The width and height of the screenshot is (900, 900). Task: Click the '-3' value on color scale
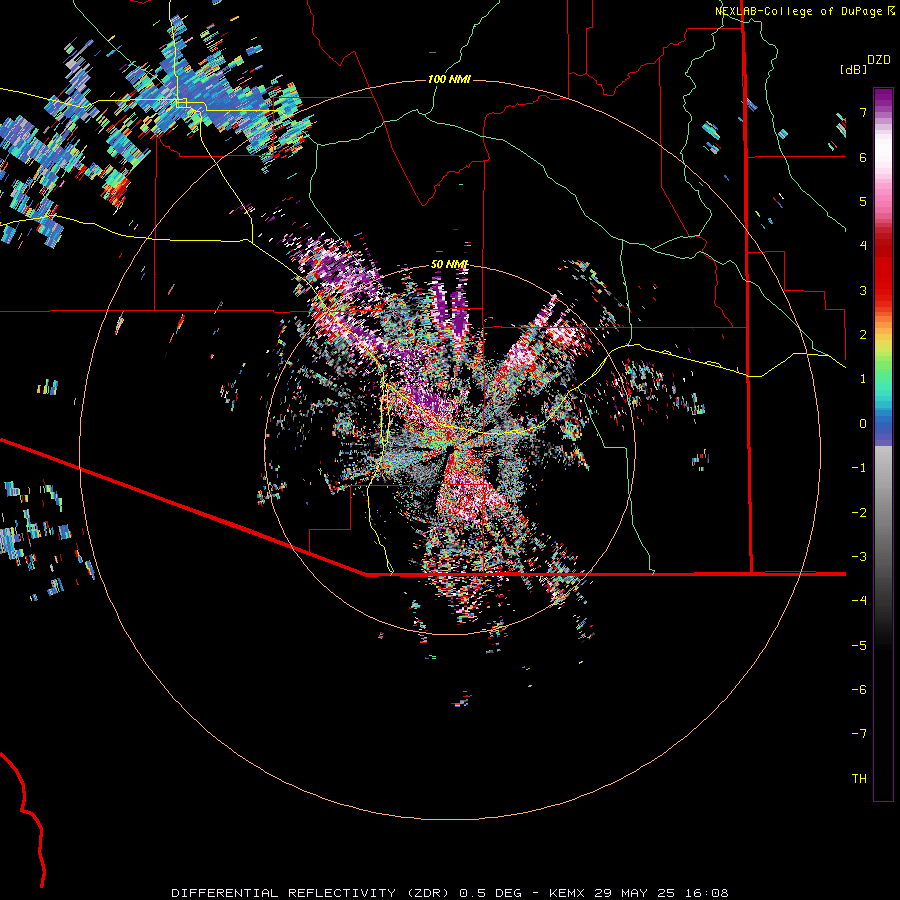[859, 557]
